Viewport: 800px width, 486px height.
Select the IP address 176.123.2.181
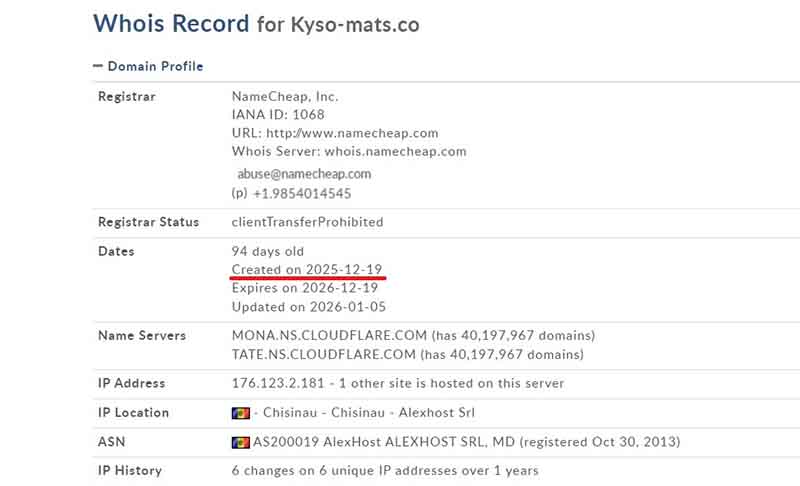[x=276, y=383]
